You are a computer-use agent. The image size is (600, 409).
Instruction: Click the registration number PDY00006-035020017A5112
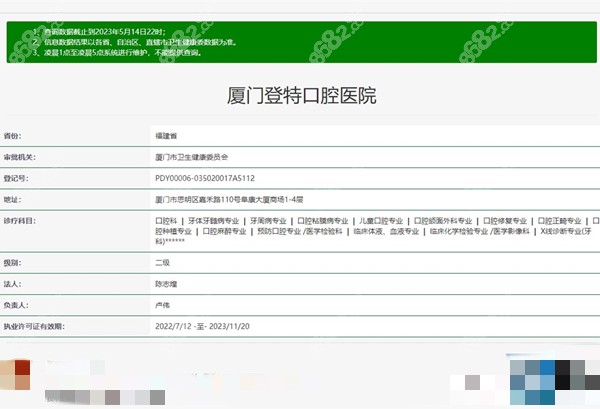[x=205, y=178]
